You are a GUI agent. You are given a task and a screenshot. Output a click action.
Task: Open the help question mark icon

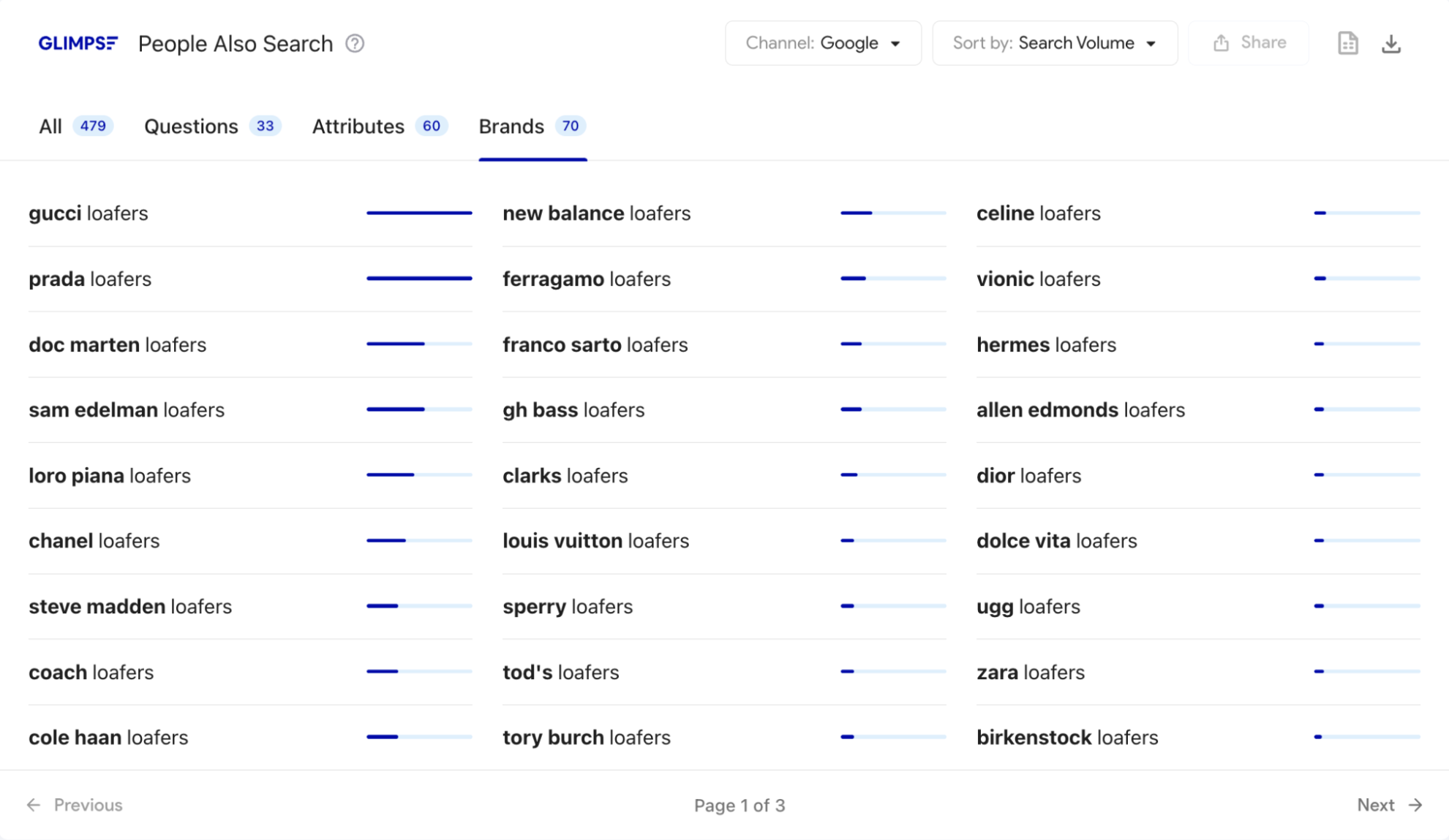pos(355,44)
